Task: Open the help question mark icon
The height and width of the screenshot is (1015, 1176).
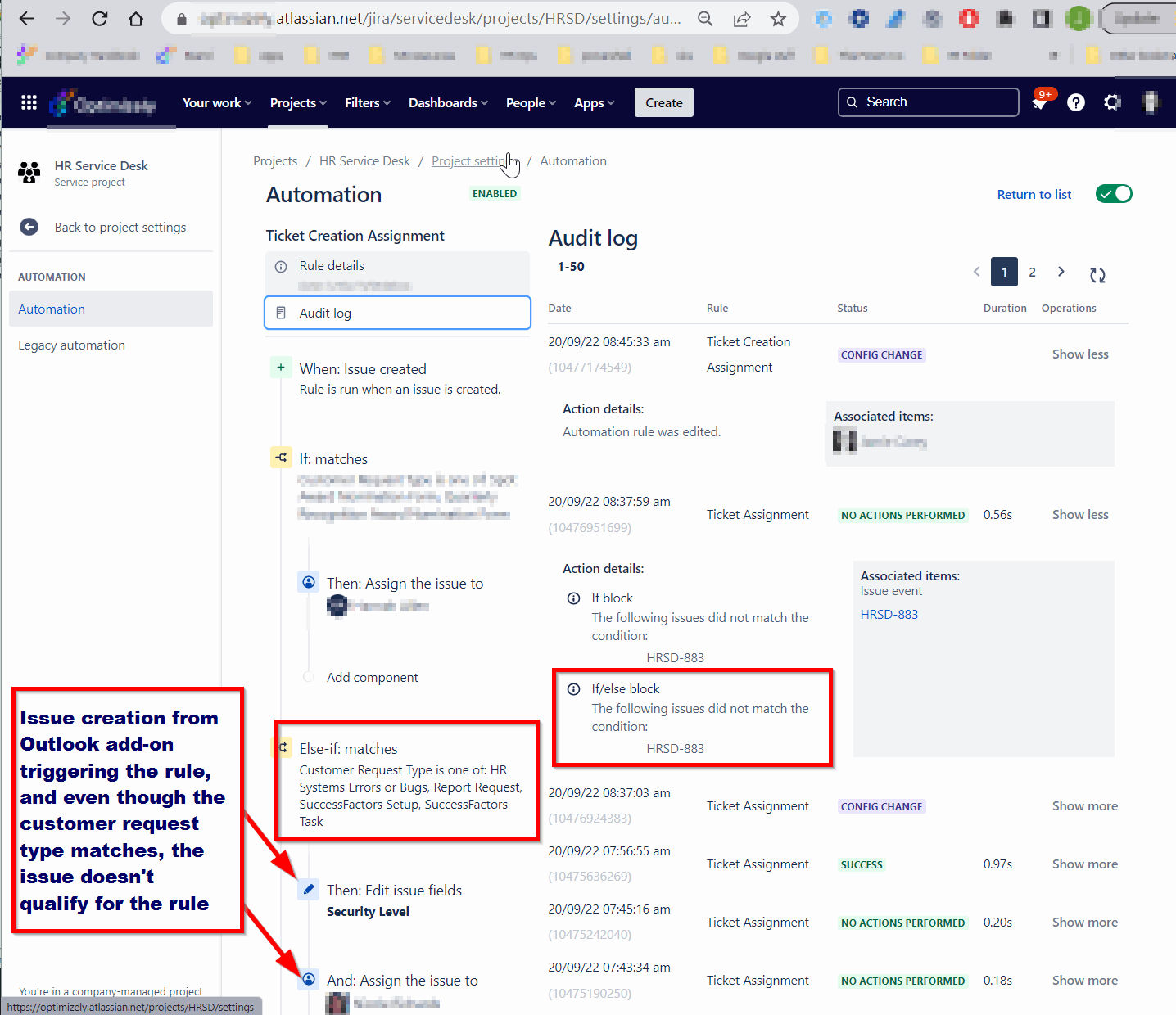Action: coord(1076,102)
